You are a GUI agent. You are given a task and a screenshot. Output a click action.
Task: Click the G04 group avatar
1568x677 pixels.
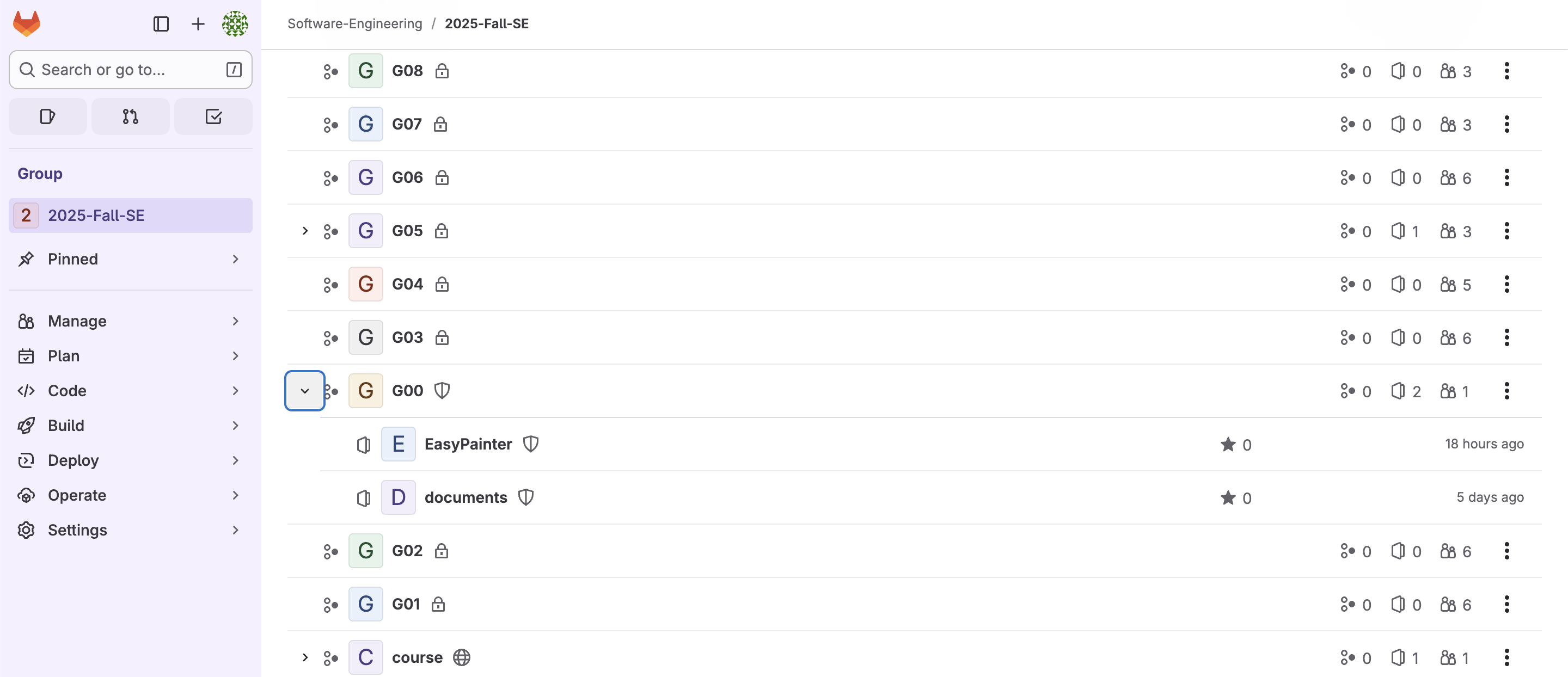pyautogui.click(x=366, y=284)
